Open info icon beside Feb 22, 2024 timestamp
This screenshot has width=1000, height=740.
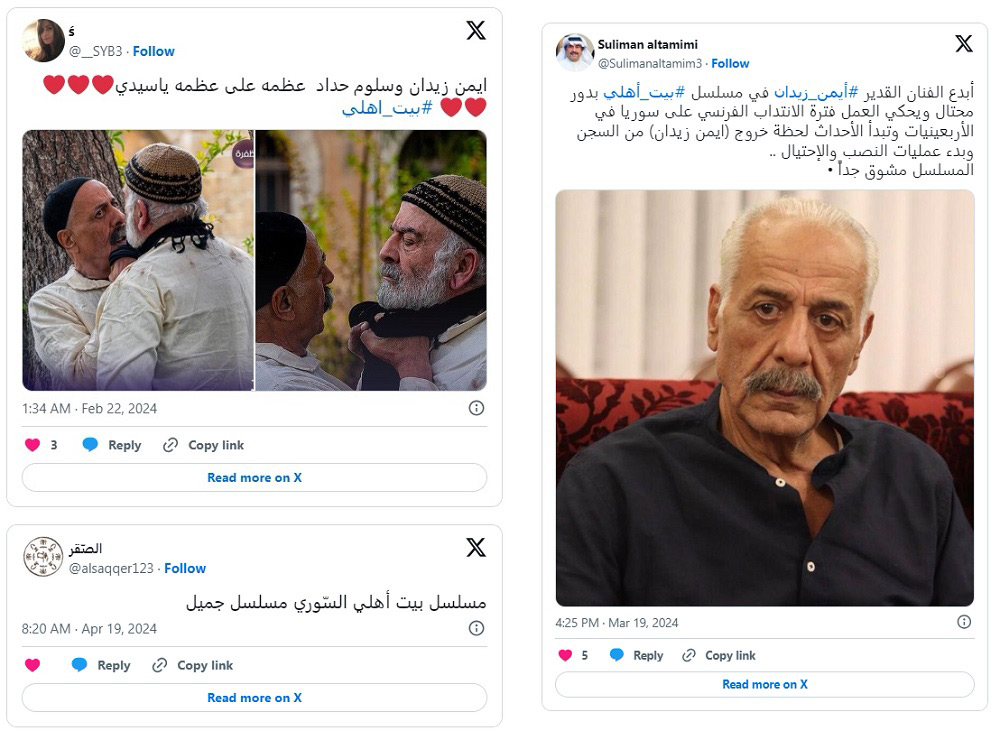click(476, 408)
